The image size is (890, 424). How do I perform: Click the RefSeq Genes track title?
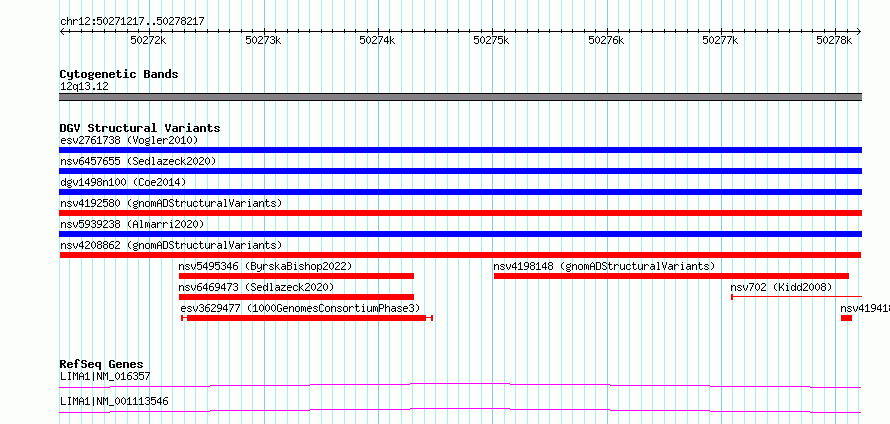(102, 364)
